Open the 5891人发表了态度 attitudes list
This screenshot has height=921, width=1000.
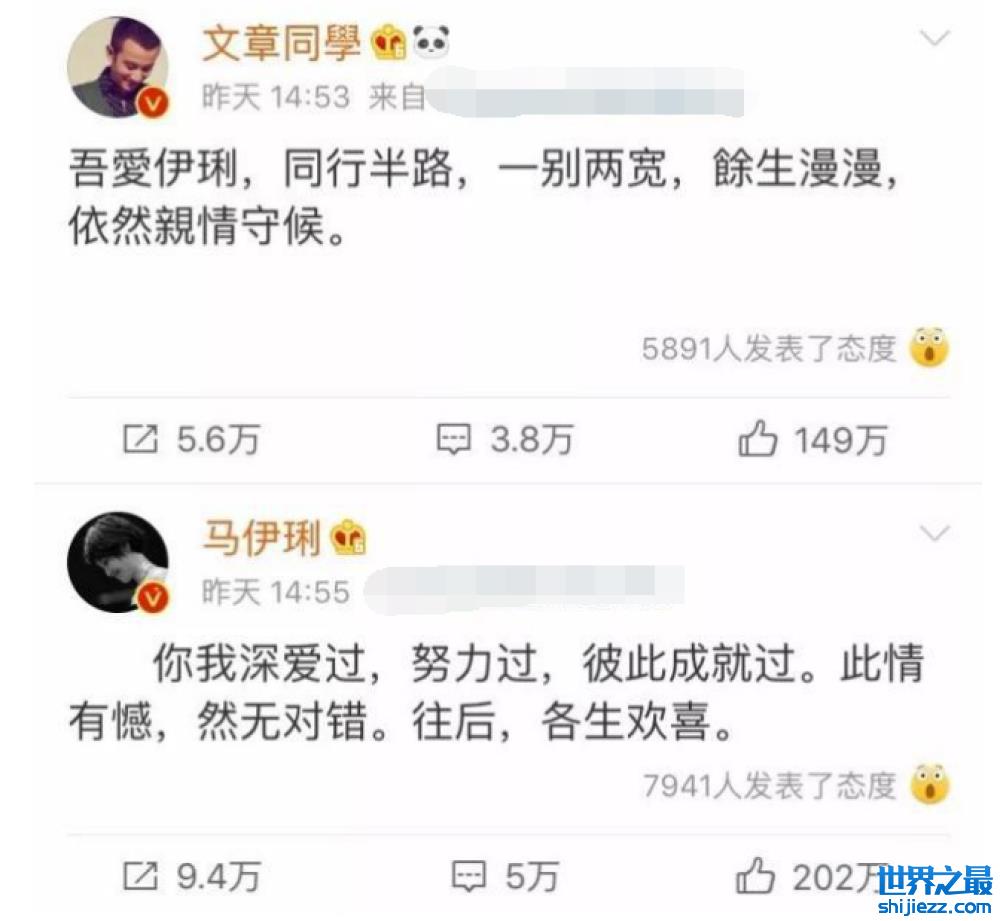tap(769, 349)
